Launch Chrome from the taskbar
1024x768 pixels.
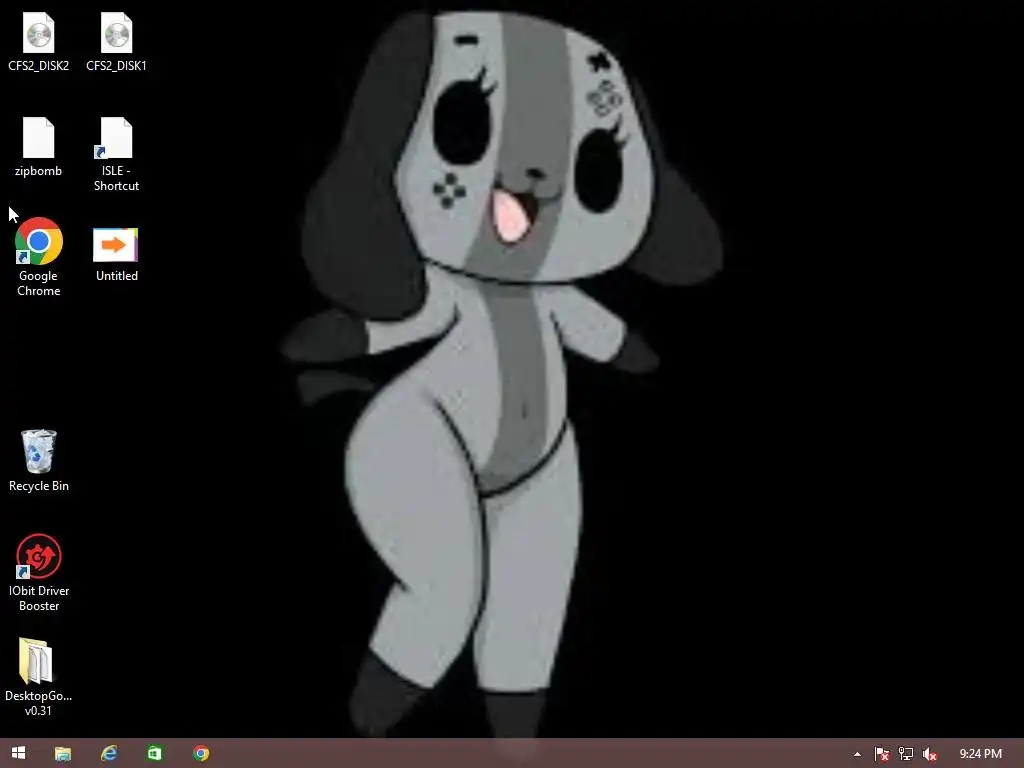[201, 754]
